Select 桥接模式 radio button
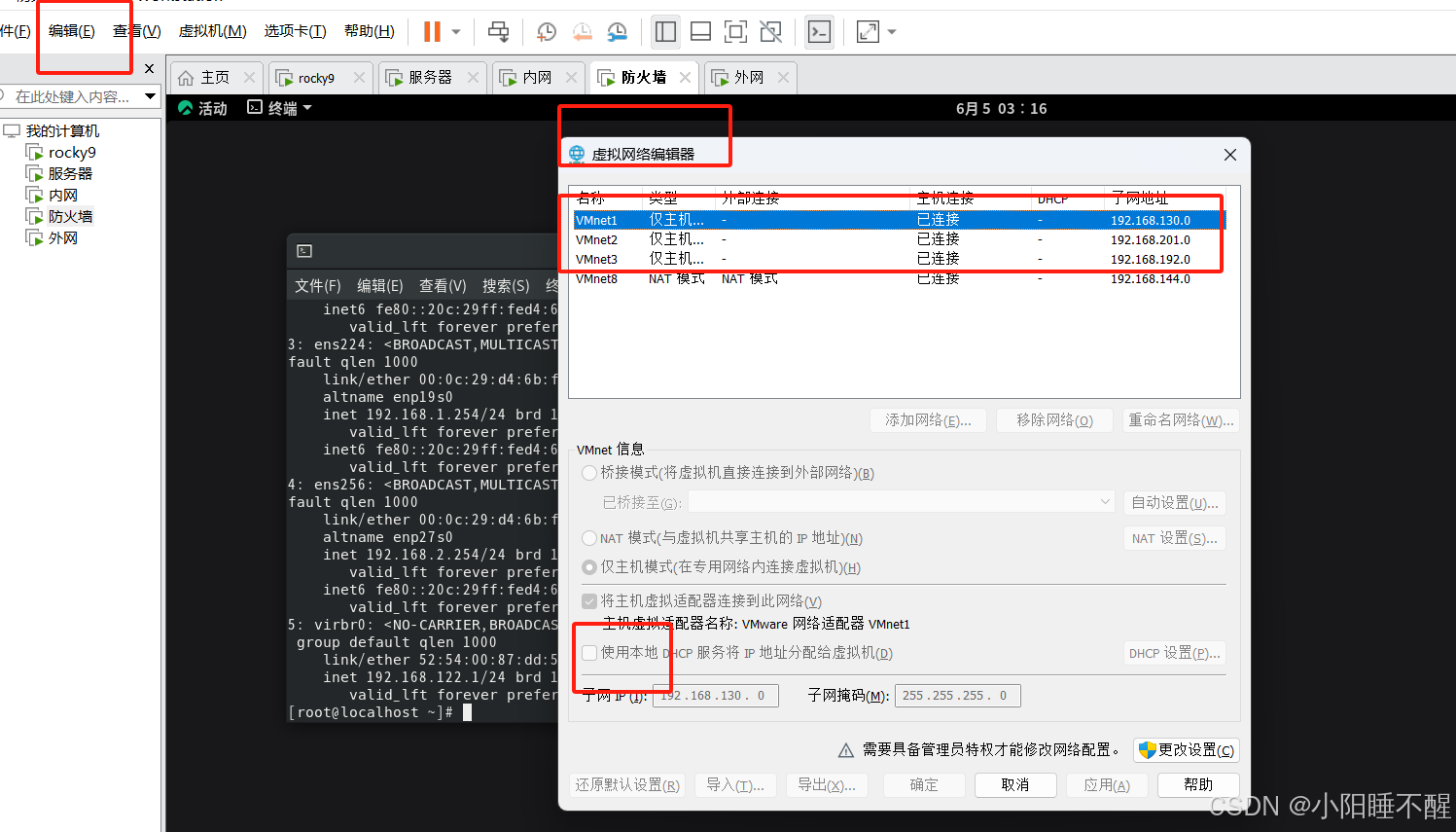This screenshot has height=832, width=1456. click(589, 473)
